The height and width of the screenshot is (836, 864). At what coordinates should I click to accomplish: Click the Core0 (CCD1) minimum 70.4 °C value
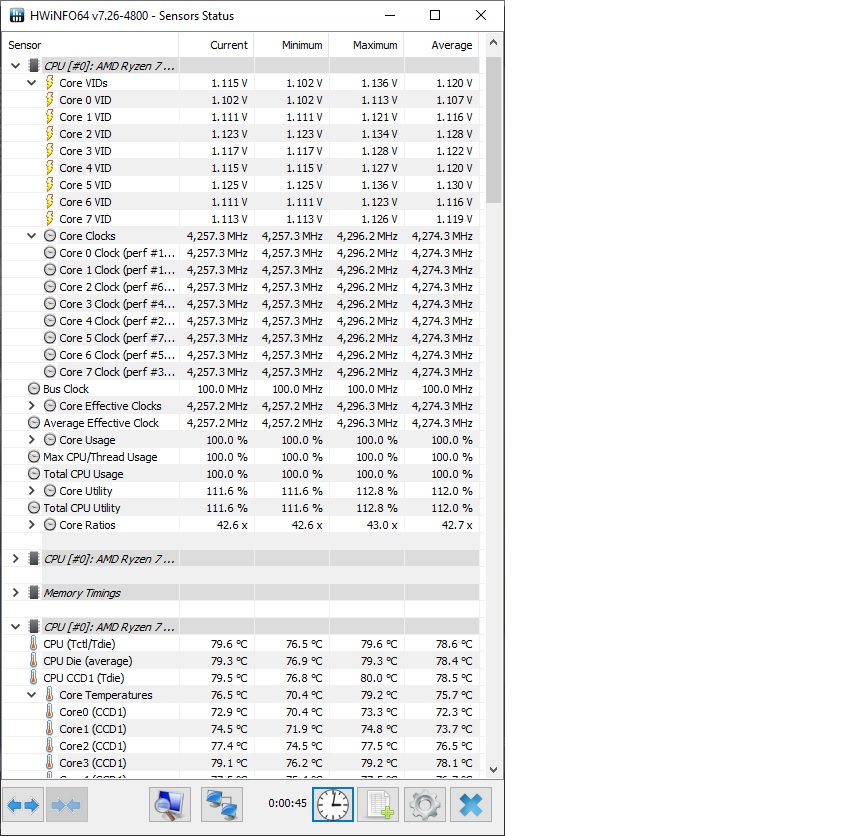coord(304,712)
